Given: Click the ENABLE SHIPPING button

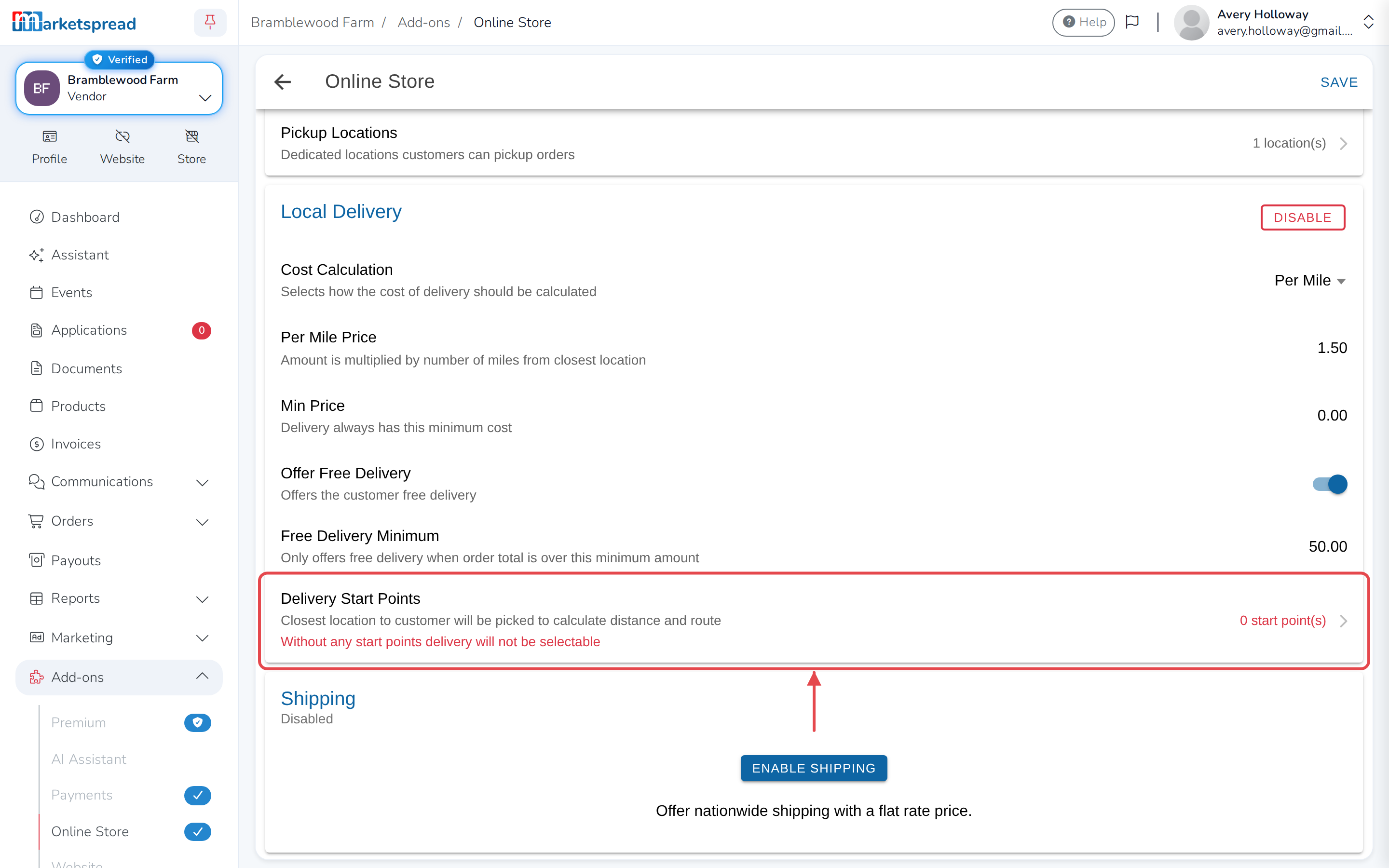Looking at the screenshot, I should pyautogui.click(x=813, y=768).
